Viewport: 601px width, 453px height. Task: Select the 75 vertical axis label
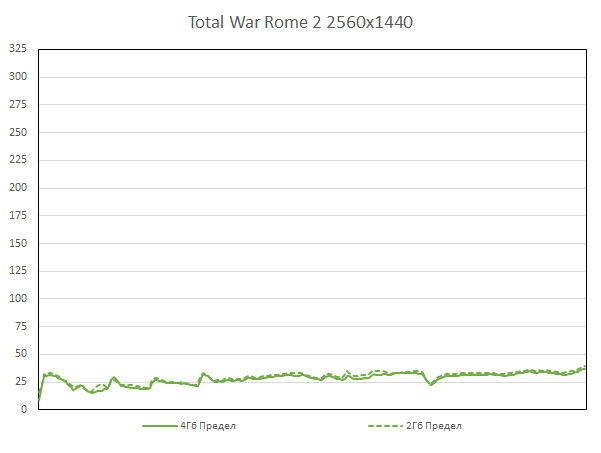(x=20, y=326)
